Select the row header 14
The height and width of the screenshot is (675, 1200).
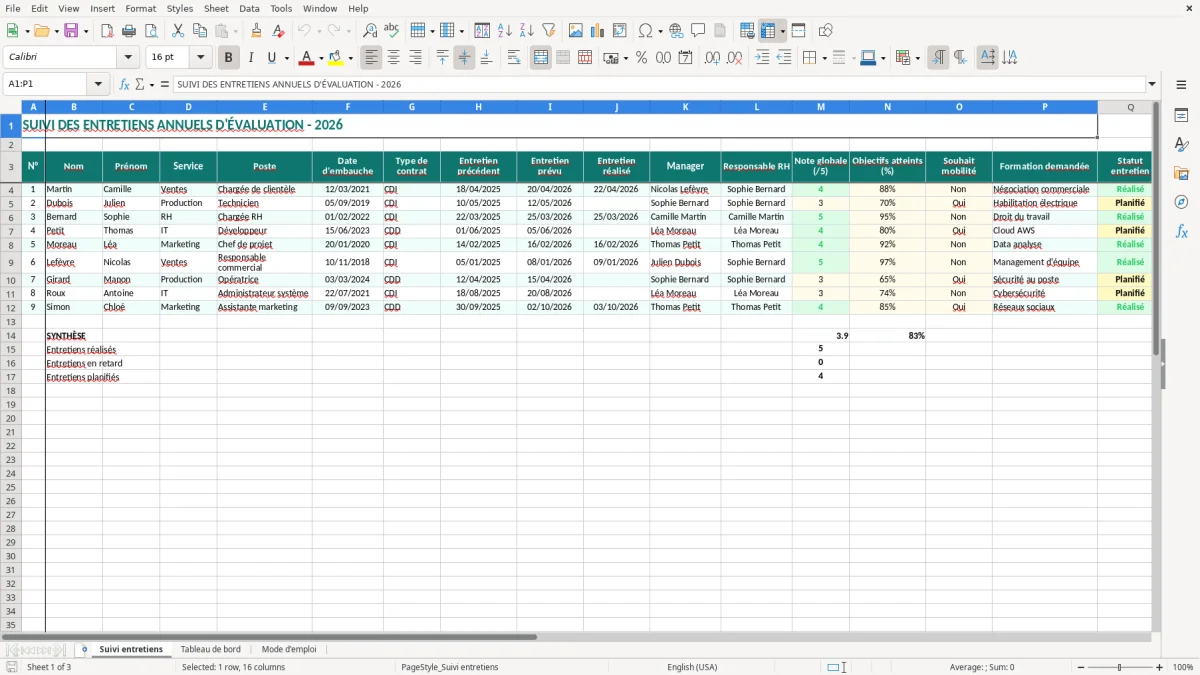[11, 336]
